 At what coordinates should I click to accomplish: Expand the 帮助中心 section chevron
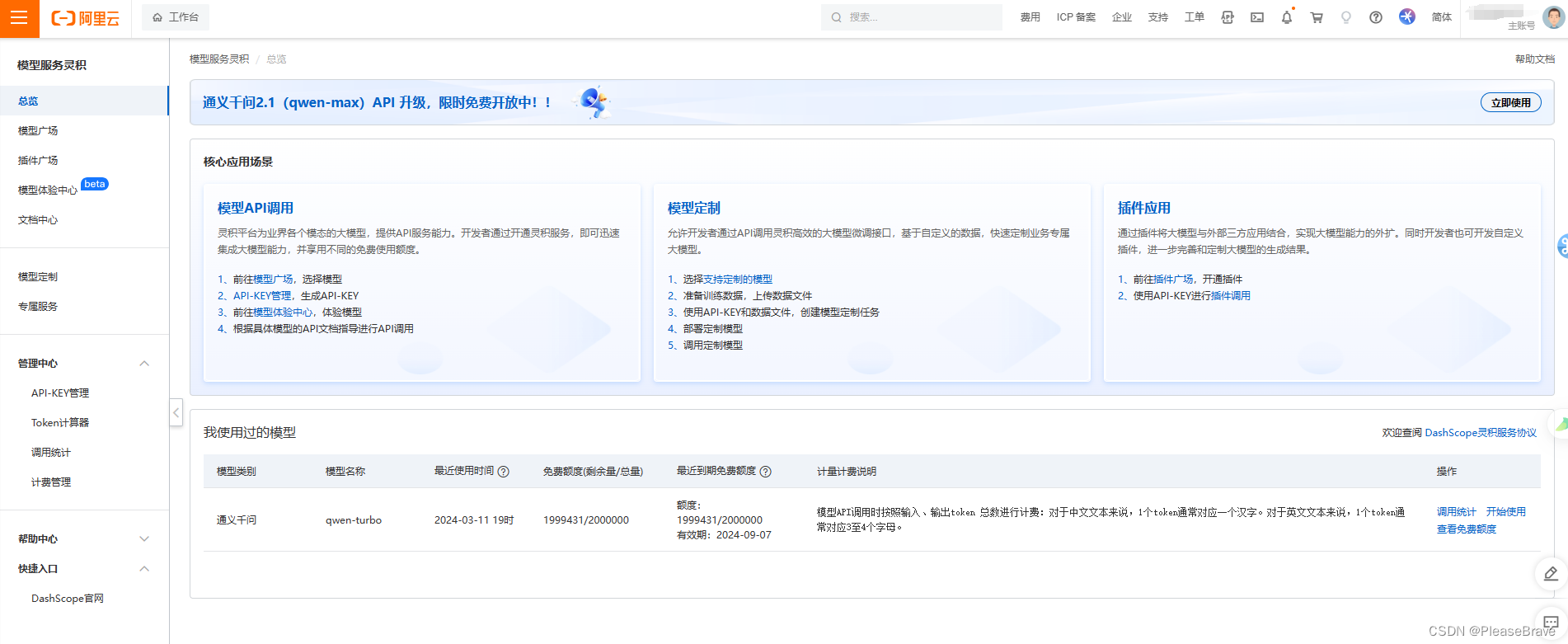[144, 538]
